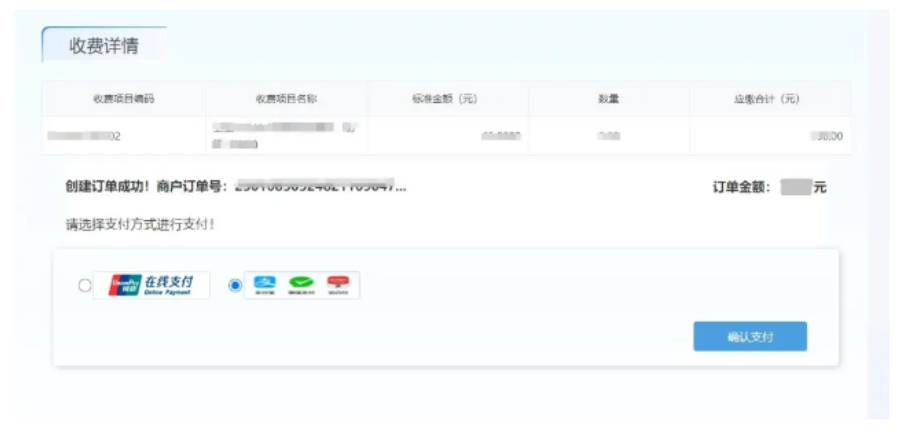This screenshot has height=435, width=899.
Task: Click the 订单金额 order amount value
Action: (795, 187)
